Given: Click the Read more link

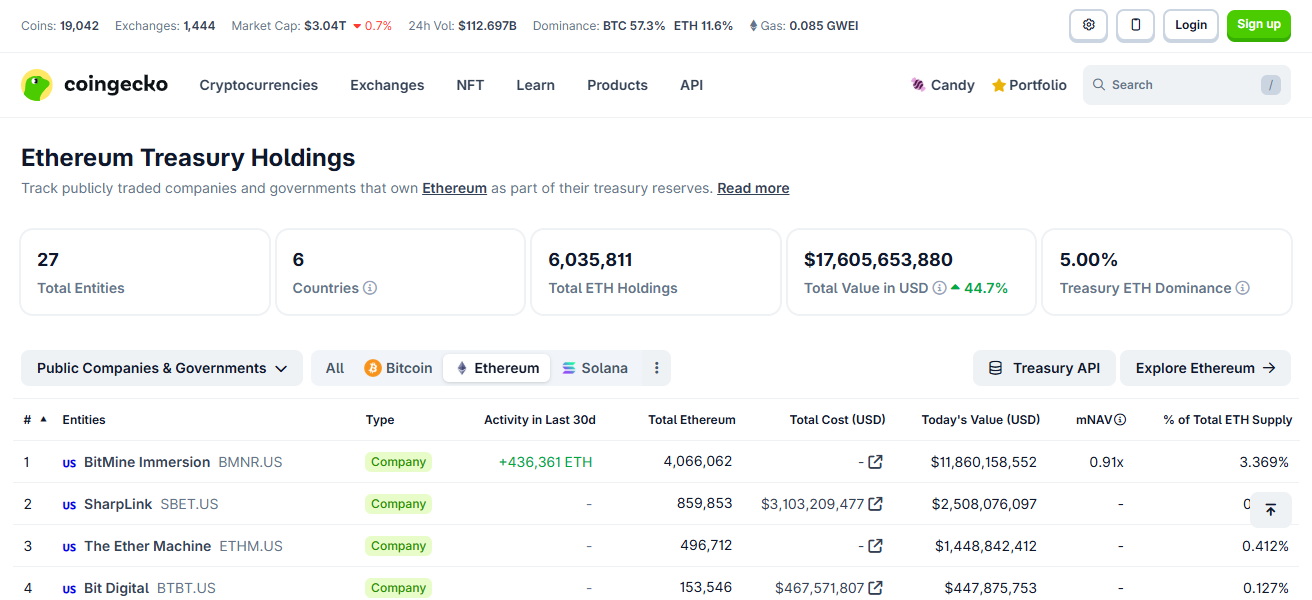Looking at the screenshot, I should (752, 188).
